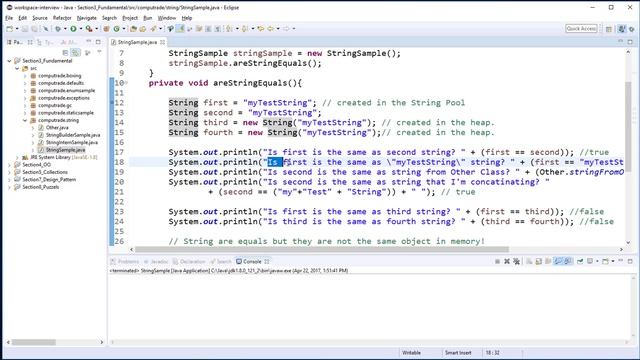Open the Window menu
Image resolution: width=640 pixels, height=360 pixels.
coord(167,18)
